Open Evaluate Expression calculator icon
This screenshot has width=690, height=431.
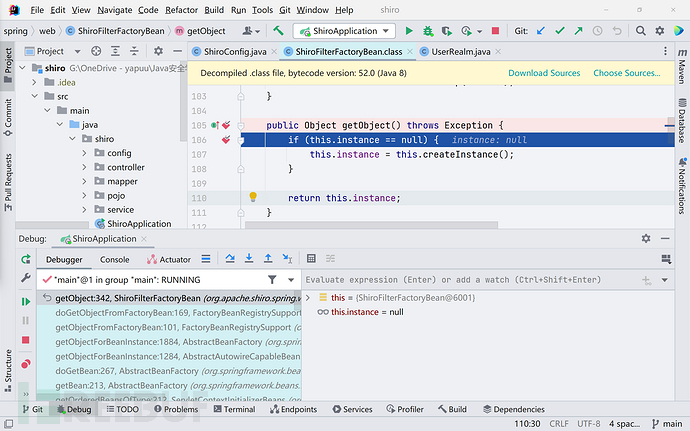pyautogui.click(x=311, y=258)
